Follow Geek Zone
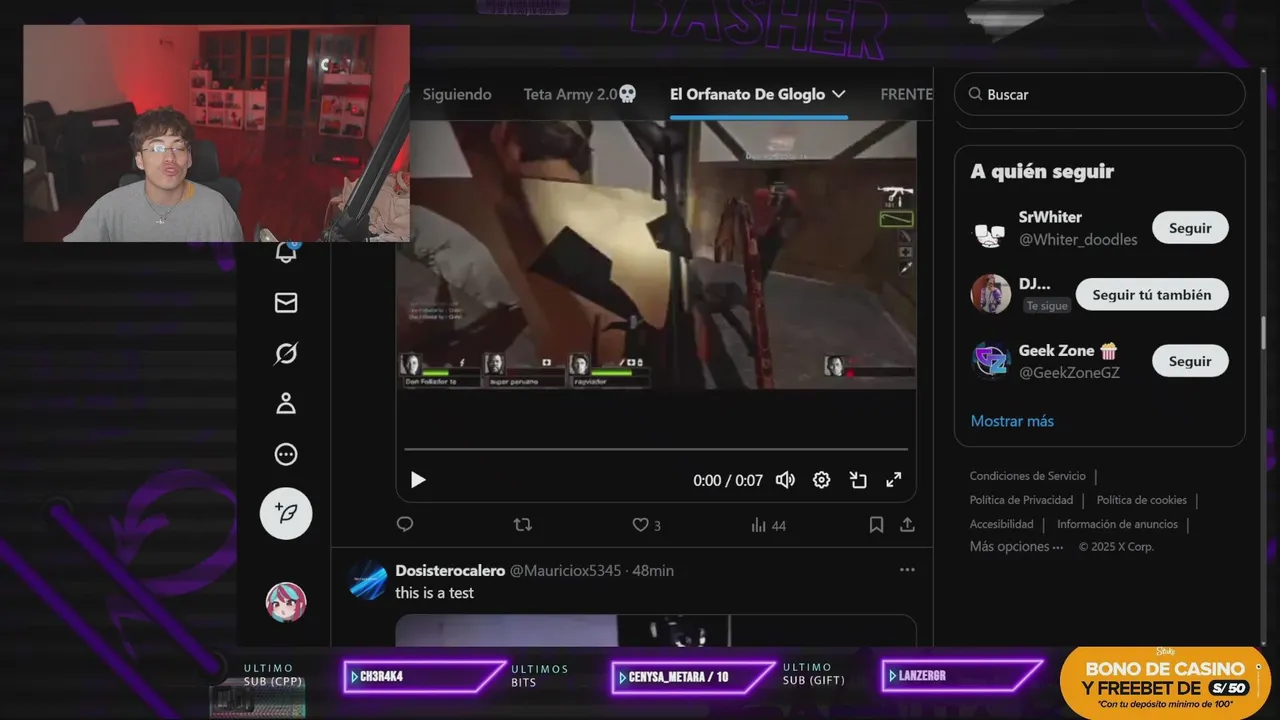 pyautogui.click(x=1190, y=361)
